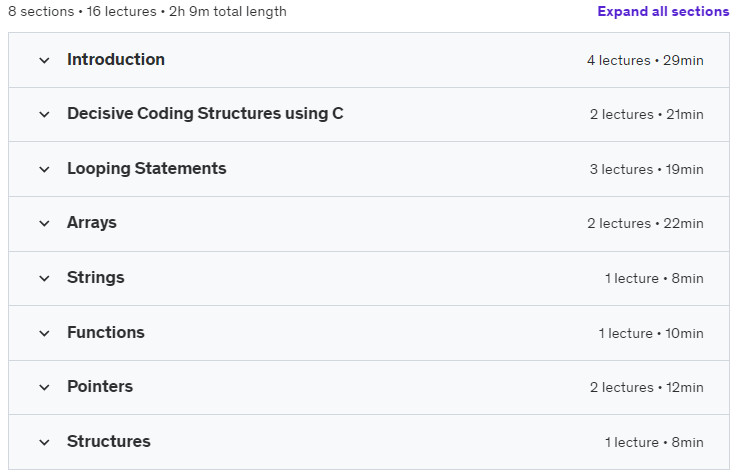Click the '2 lectures • 22min' text

[645, 223]
